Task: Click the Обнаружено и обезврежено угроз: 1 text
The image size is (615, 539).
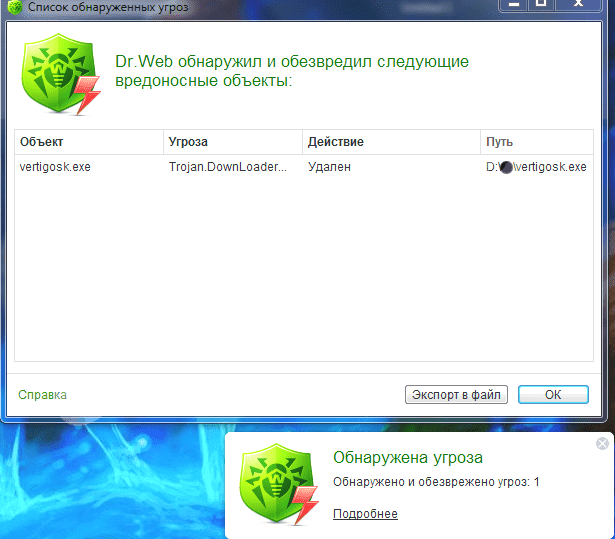Action: [436, 482]
